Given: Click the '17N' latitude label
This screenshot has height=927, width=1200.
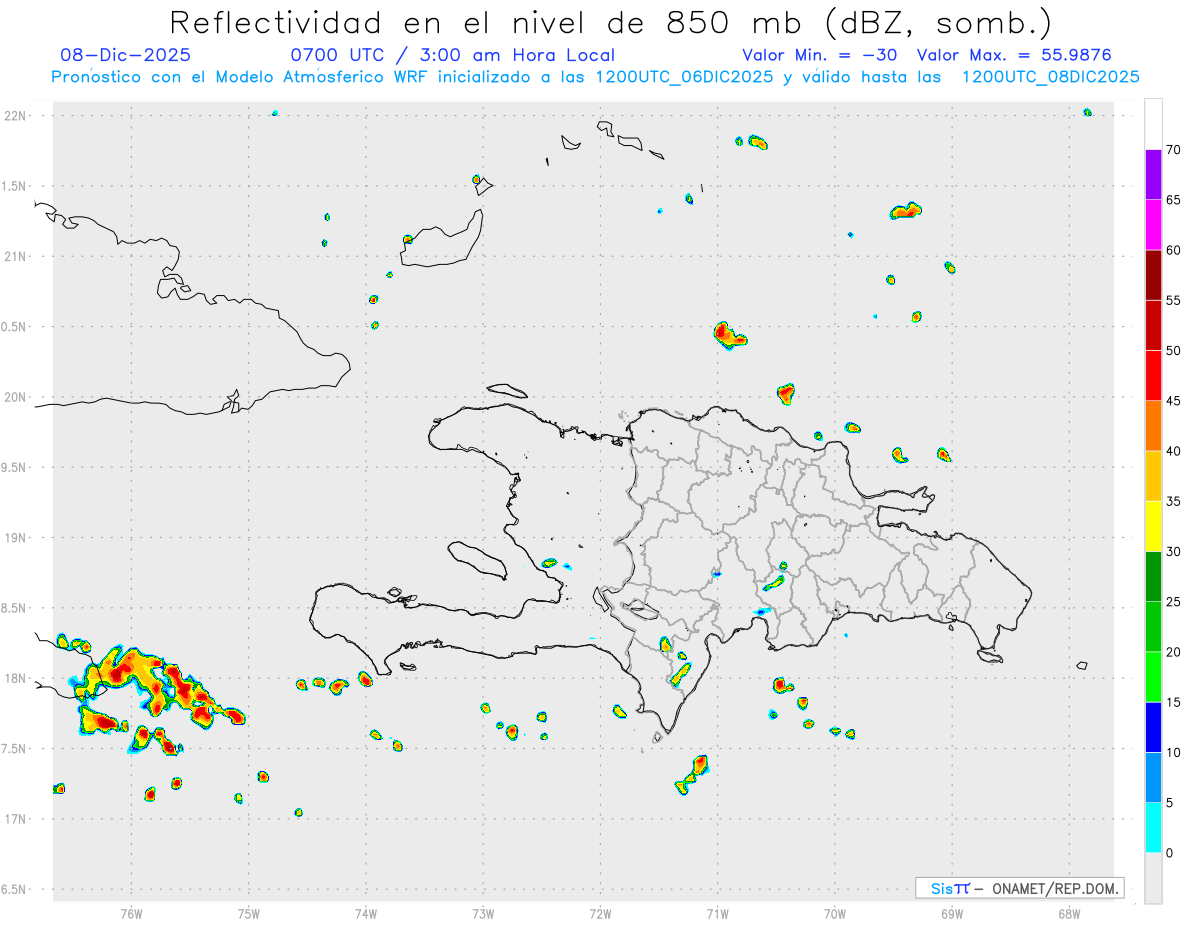Looking at the screenshot, I should click(x=15, y=819).
